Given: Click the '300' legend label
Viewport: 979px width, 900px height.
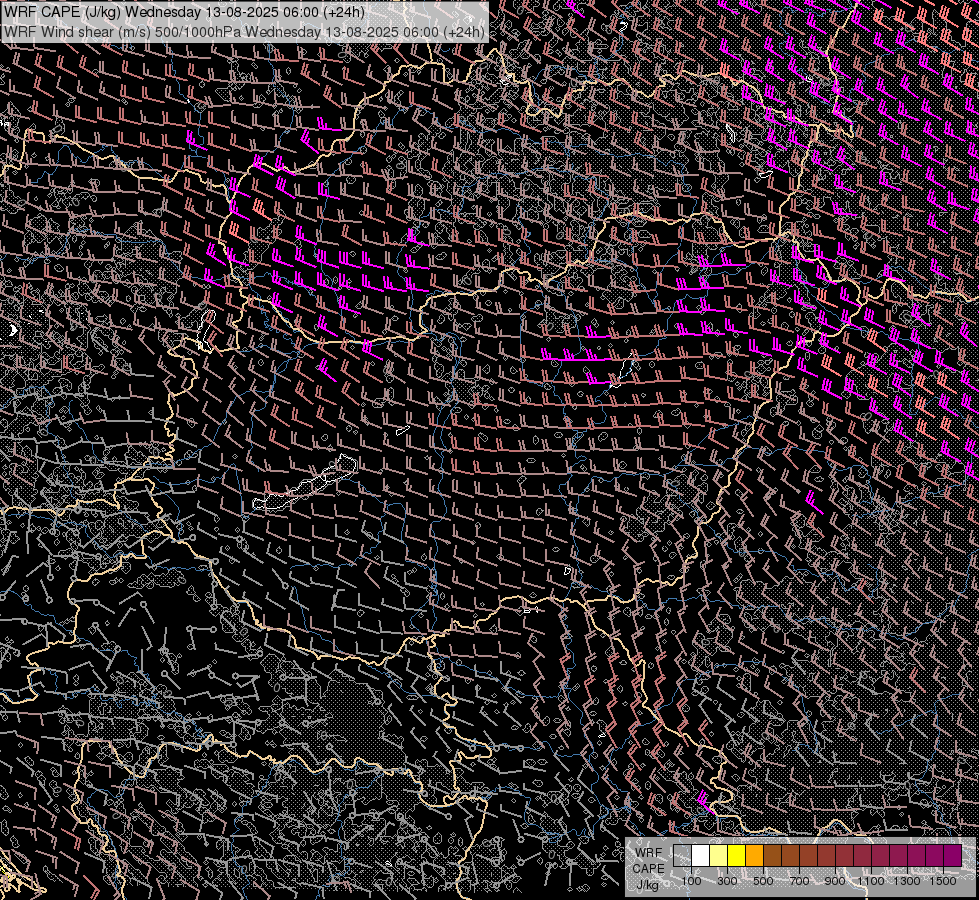Looking at the screenshot, I should (x=727, y=881).
